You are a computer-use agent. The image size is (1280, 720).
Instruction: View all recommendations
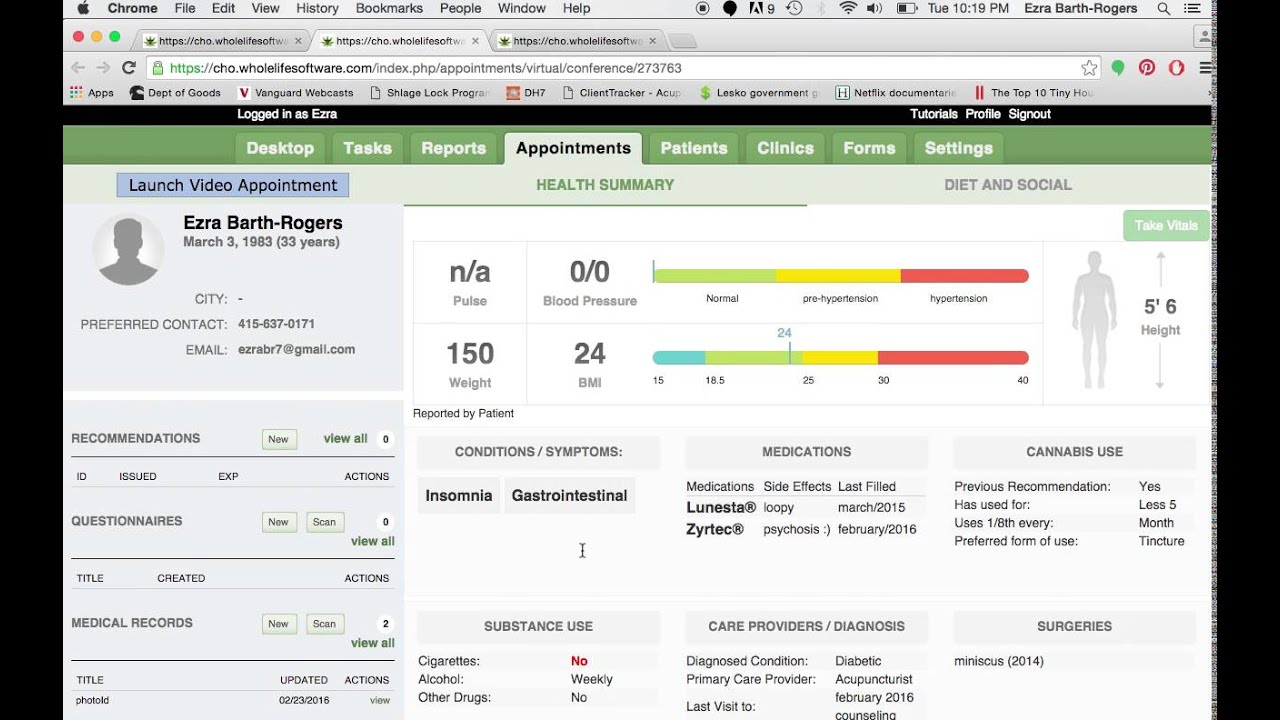coord(345,438)
